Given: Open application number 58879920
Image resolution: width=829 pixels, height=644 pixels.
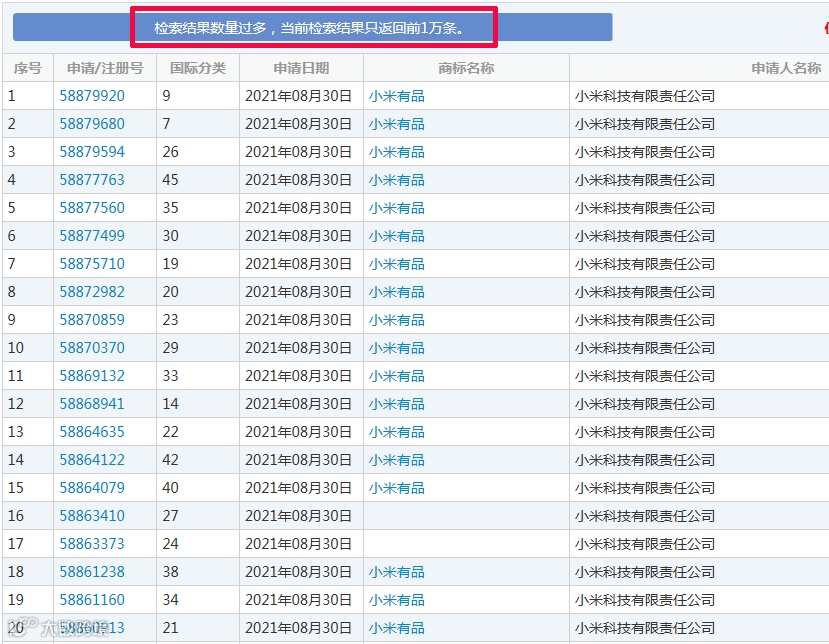Looking at the screenshot, I should 92,96.
